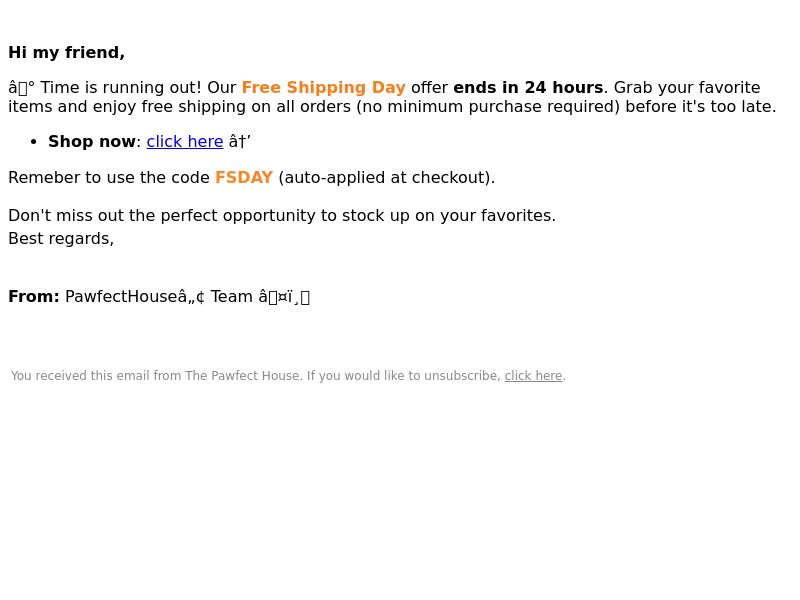Click the garbled heart emoji after "Team"

284,297
